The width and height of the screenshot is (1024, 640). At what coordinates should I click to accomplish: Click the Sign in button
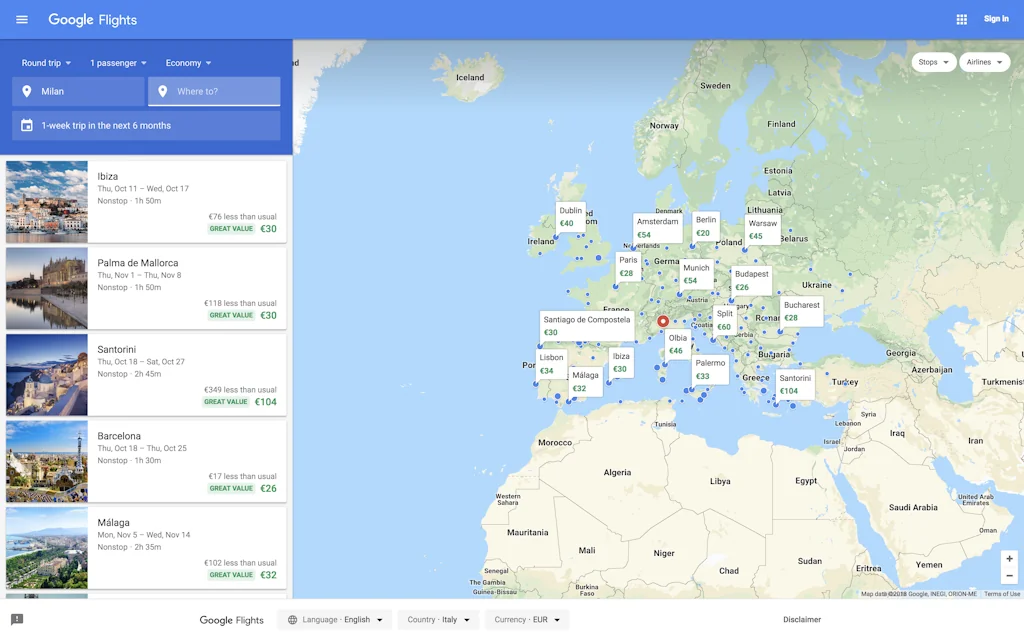(995, 18)
